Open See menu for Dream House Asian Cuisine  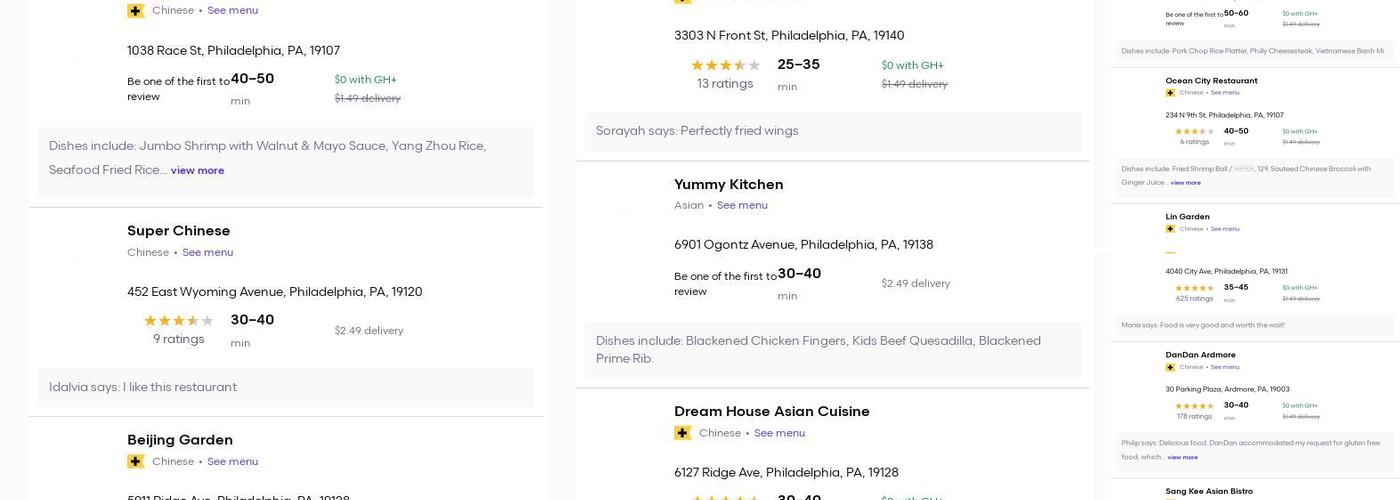tap(779, 433)
